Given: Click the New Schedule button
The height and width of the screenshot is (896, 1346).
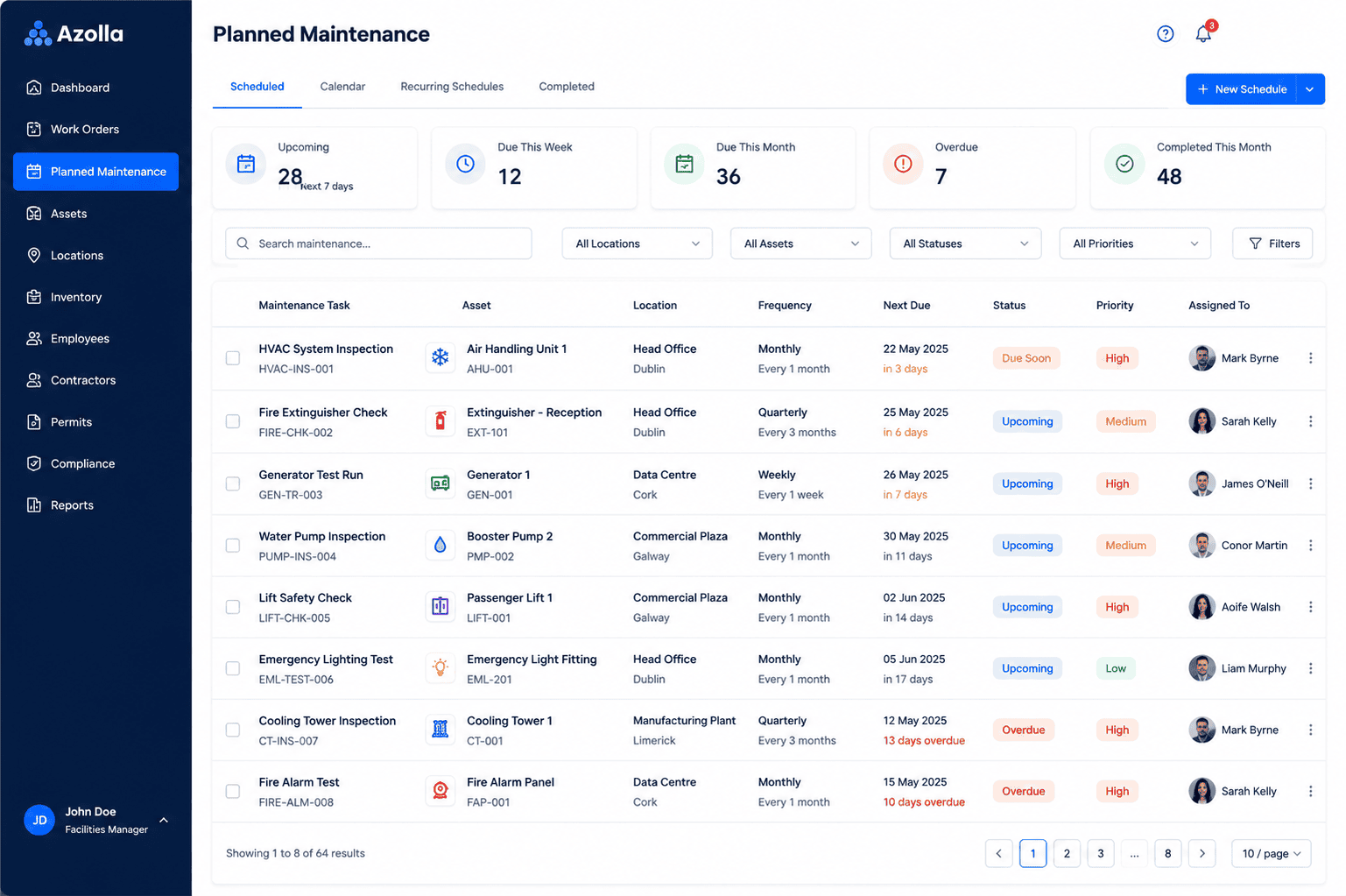Looking at the screenshot, I should 1242,89.
